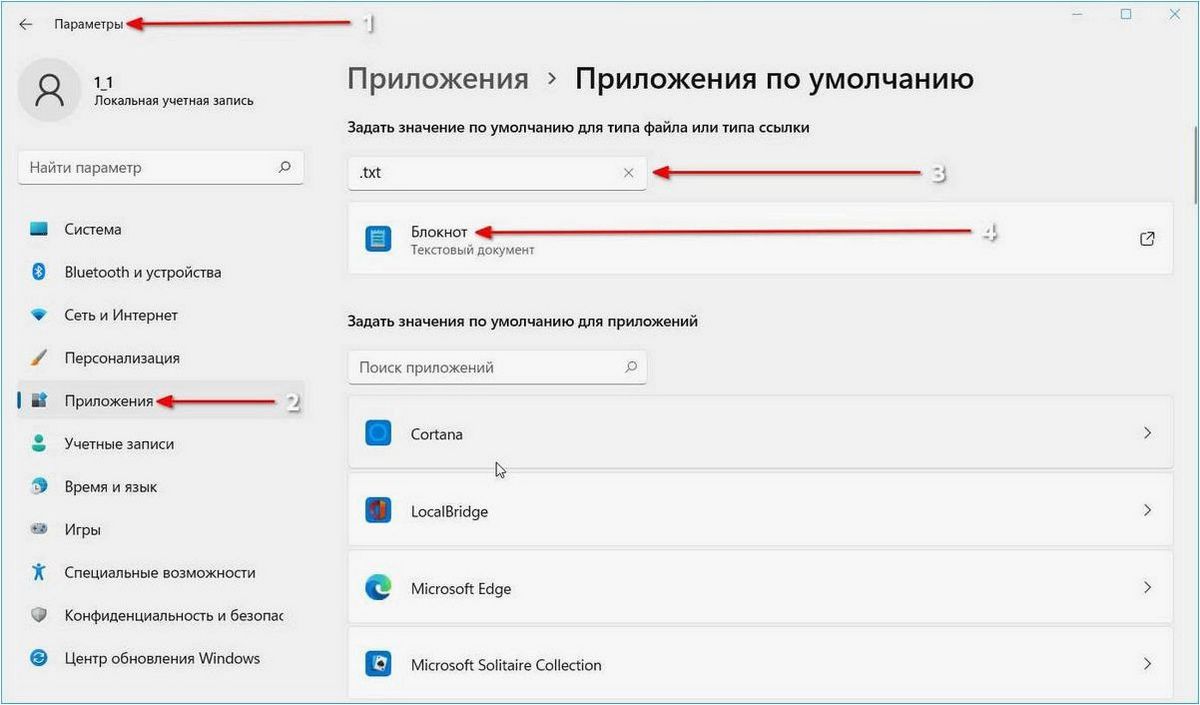
Task: Click Приложения по умолчанию heading
Action: pos(774,80)
